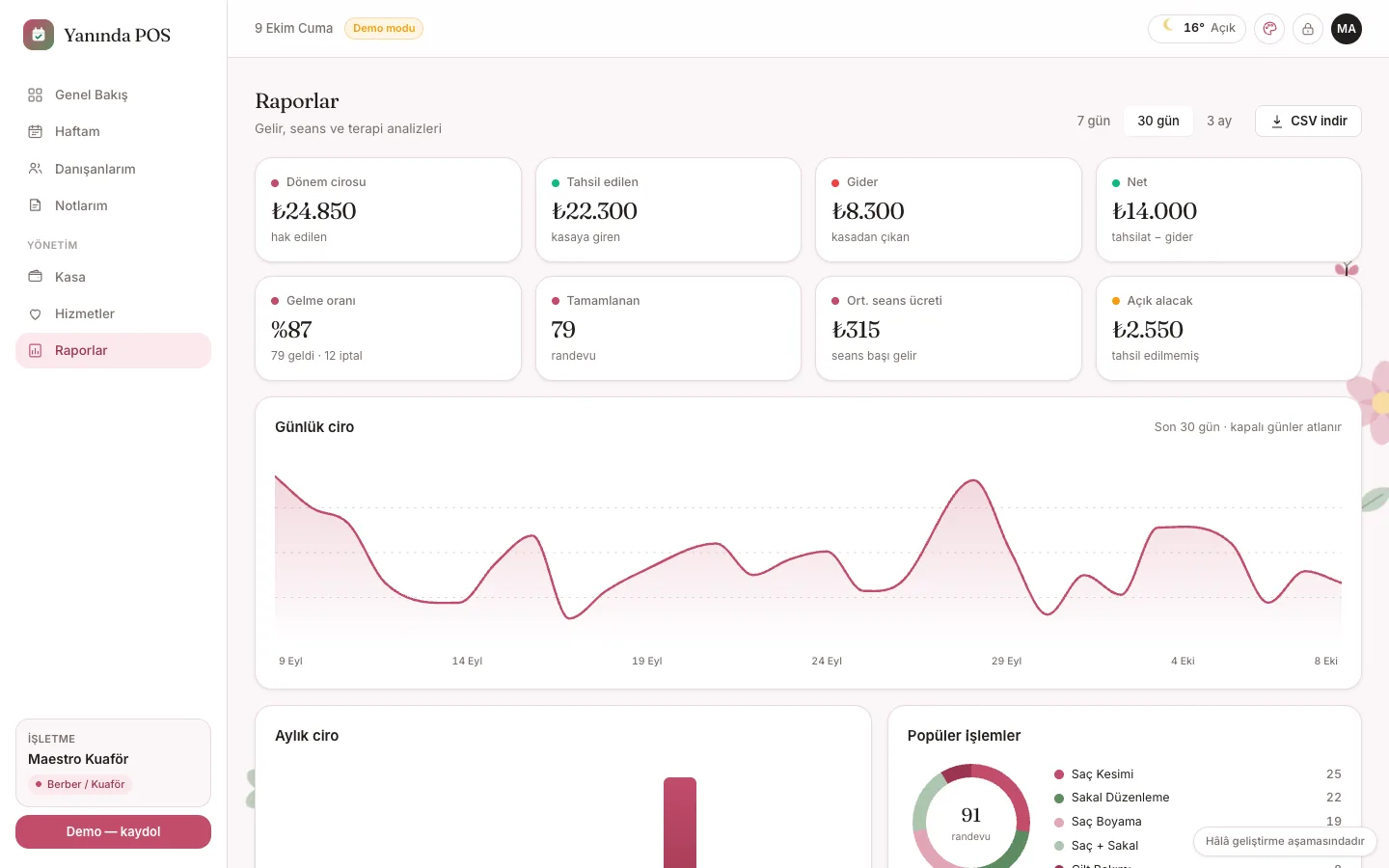The width and height of the screenshot is (1389, 868).
Task: Select the 7 gün range
Action: 1093,121
